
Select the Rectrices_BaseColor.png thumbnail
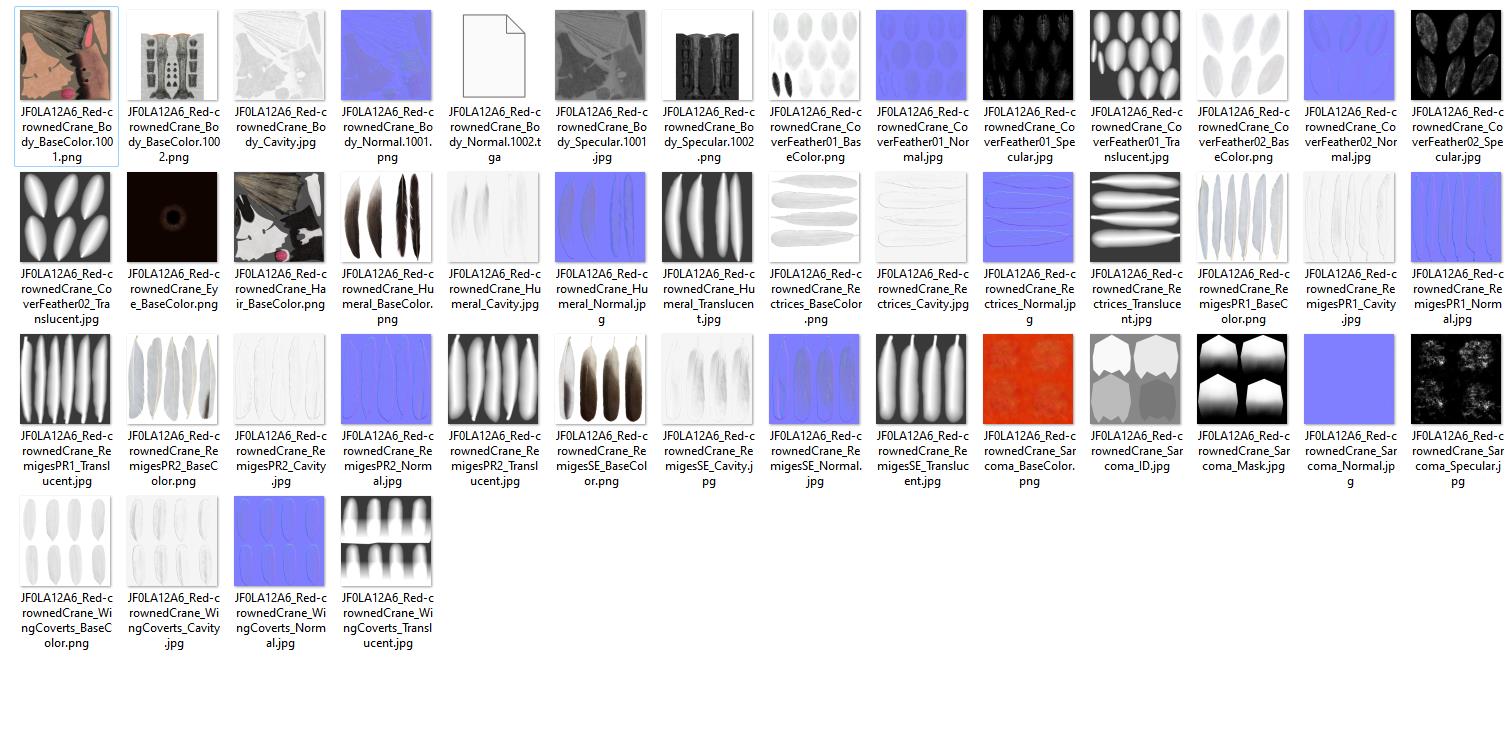coord(815,217)
